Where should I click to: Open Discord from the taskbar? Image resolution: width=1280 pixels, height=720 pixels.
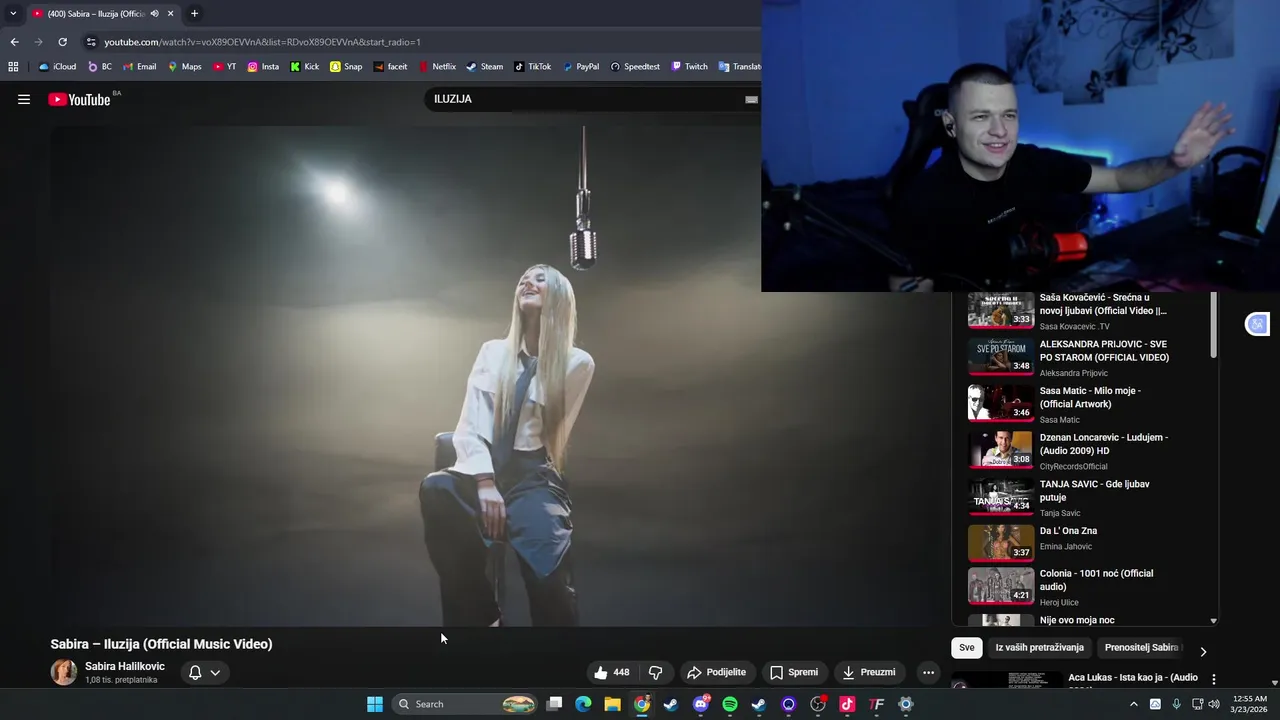click(x=701, y=704)
